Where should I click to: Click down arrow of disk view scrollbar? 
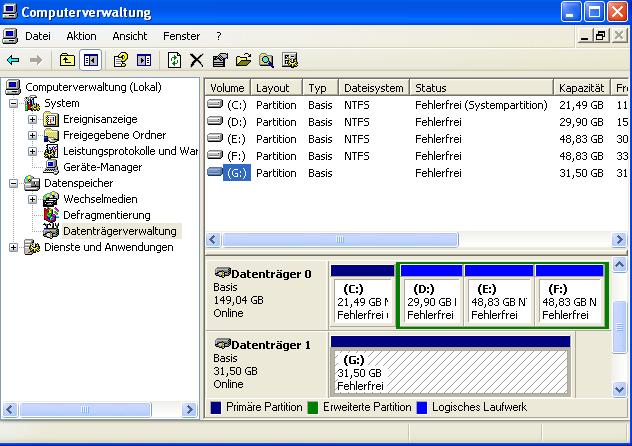coord(620,390)
